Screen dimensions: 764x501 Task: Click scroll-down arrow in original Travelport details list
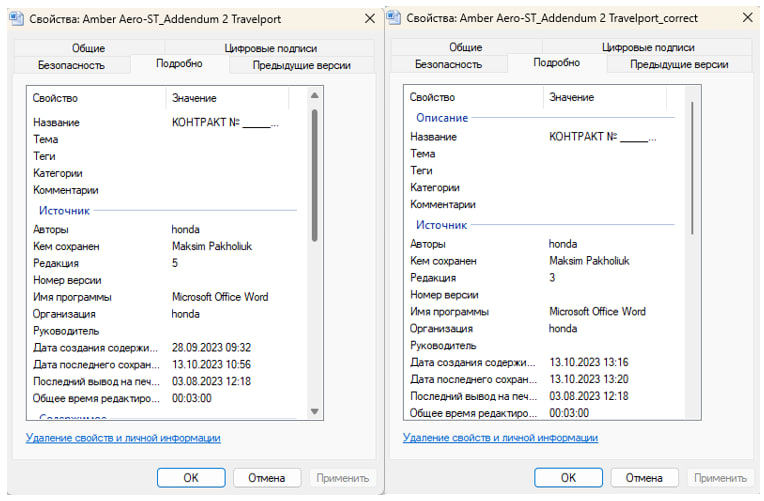pos(314,411)
